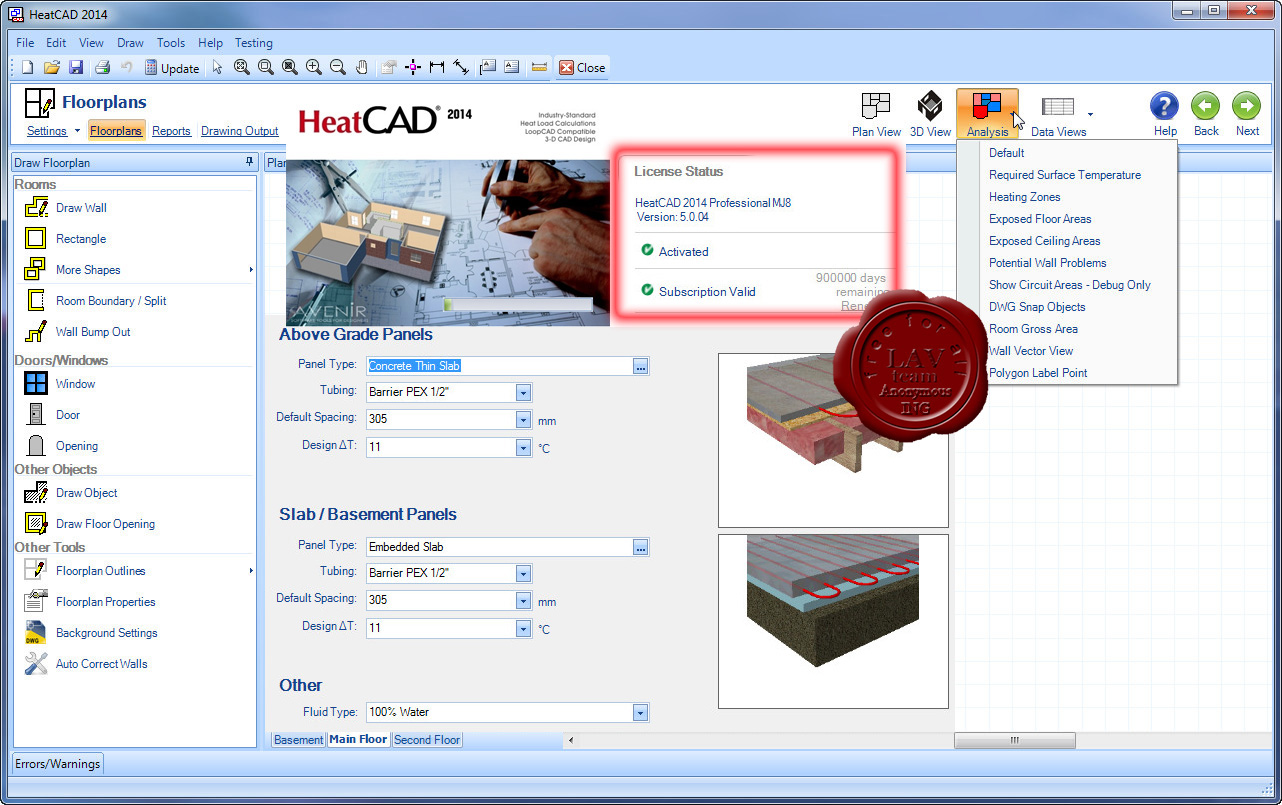1282x805 pixels.
Task: Pick the Wall Bump Out tool
Action: [x=93, y=332]
